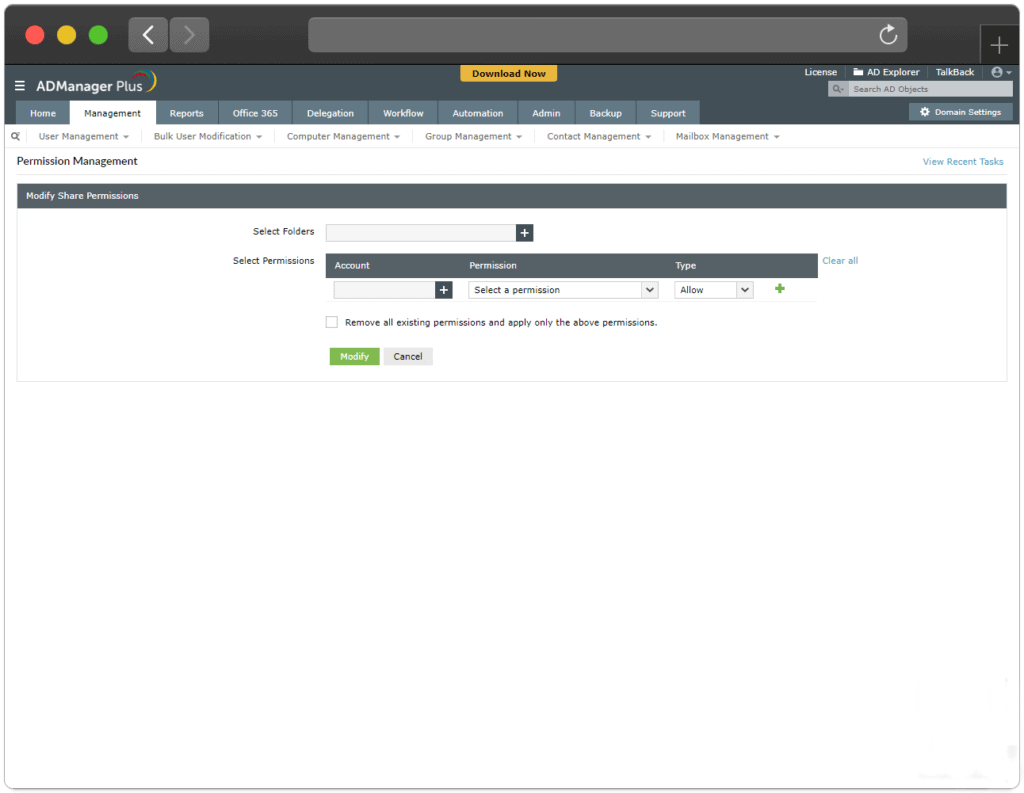The height and width of the screenshot is (793, 1024).
Task: Focus the Select Folders input field
Action: pyautogui.click(x=421, y=233)
